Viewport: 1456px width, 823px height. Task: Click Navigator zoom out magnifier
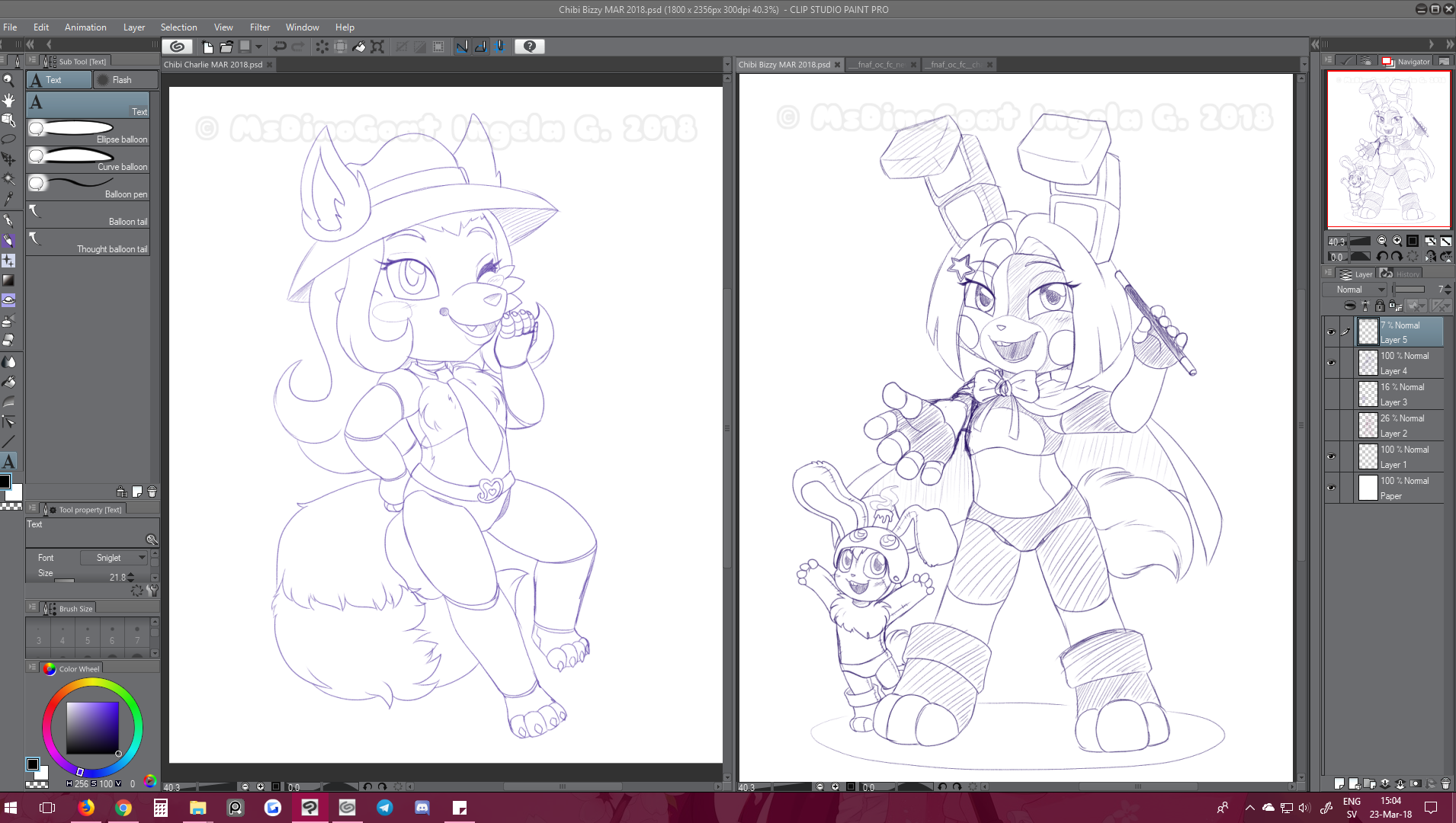tap(1382, 240)
